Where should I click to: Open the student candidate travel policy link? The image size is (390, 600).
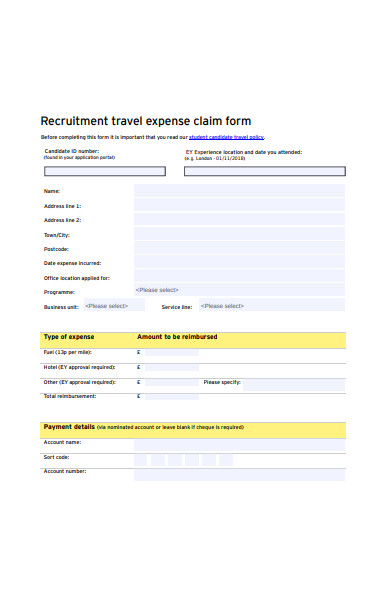[x=226, y=137]
